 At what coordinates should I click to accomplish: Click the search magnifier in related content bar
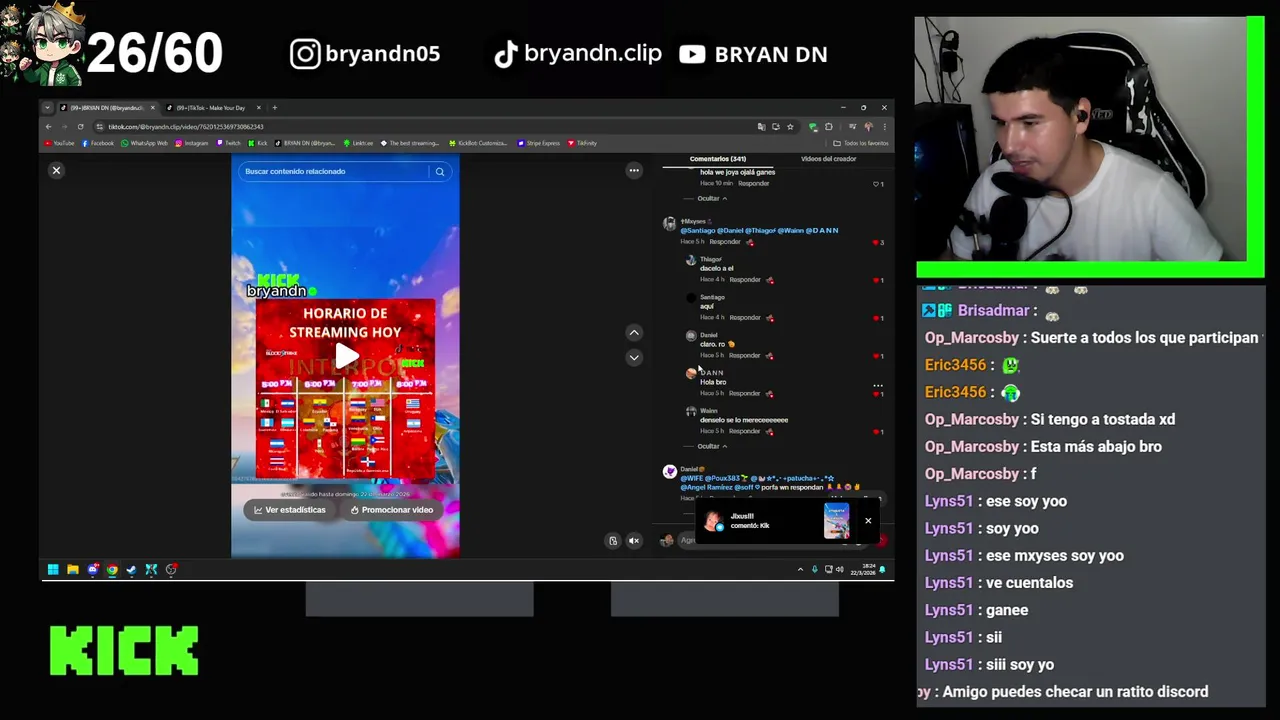[439, 171]
